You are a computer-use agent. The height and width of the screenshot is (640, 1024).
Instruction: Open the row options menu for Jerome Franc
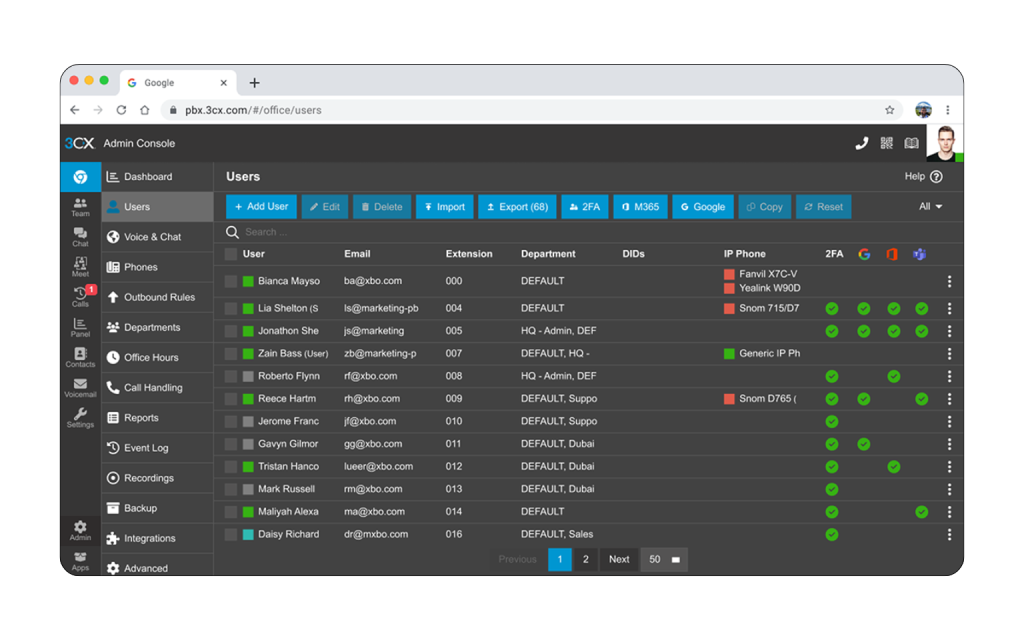[949, 421]
